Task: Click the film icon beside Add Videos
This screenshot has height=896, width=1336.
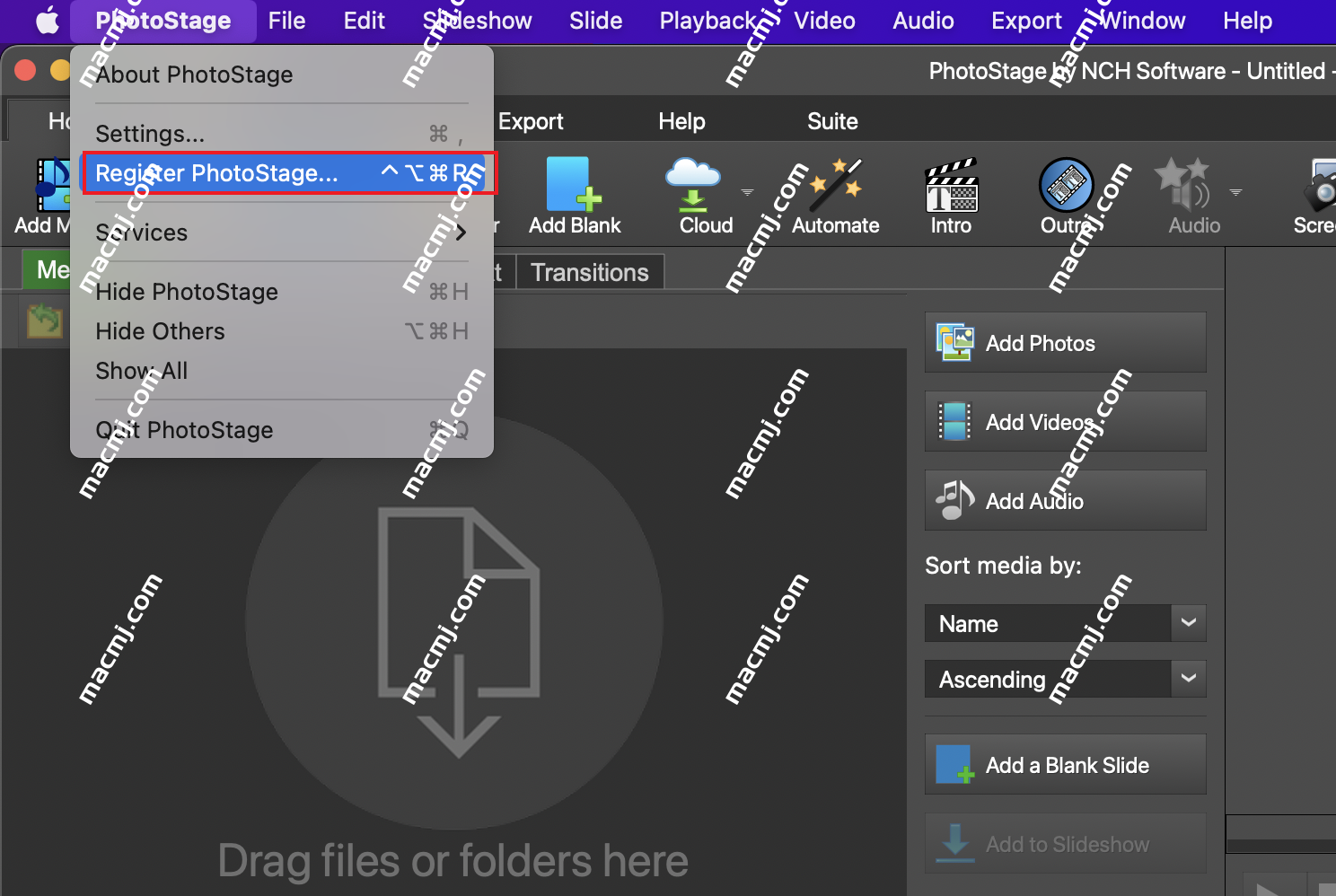Action: (954, 421)
